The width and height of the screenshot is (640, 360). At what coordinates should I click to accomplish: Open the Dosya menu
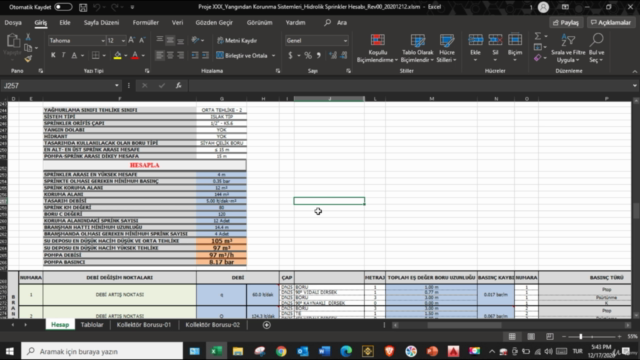(x=13, y=22)
